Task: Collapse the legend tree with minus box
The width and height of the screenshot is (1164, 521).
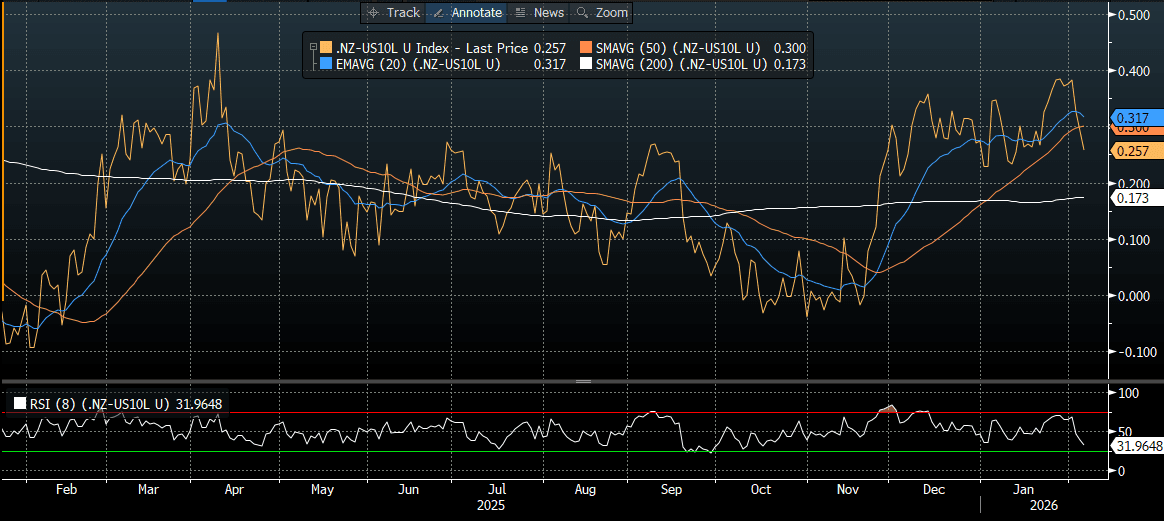Action: tap(313, 48)
